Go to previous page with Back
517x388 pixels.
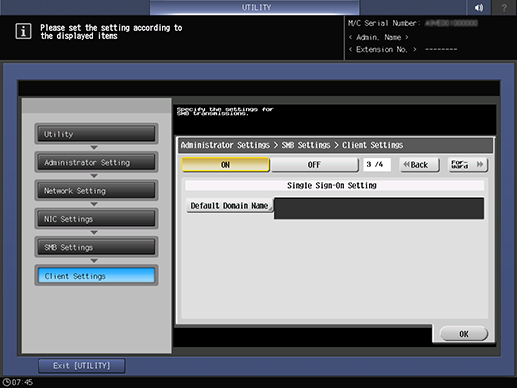pyautogui.click(x=419, y=165)
